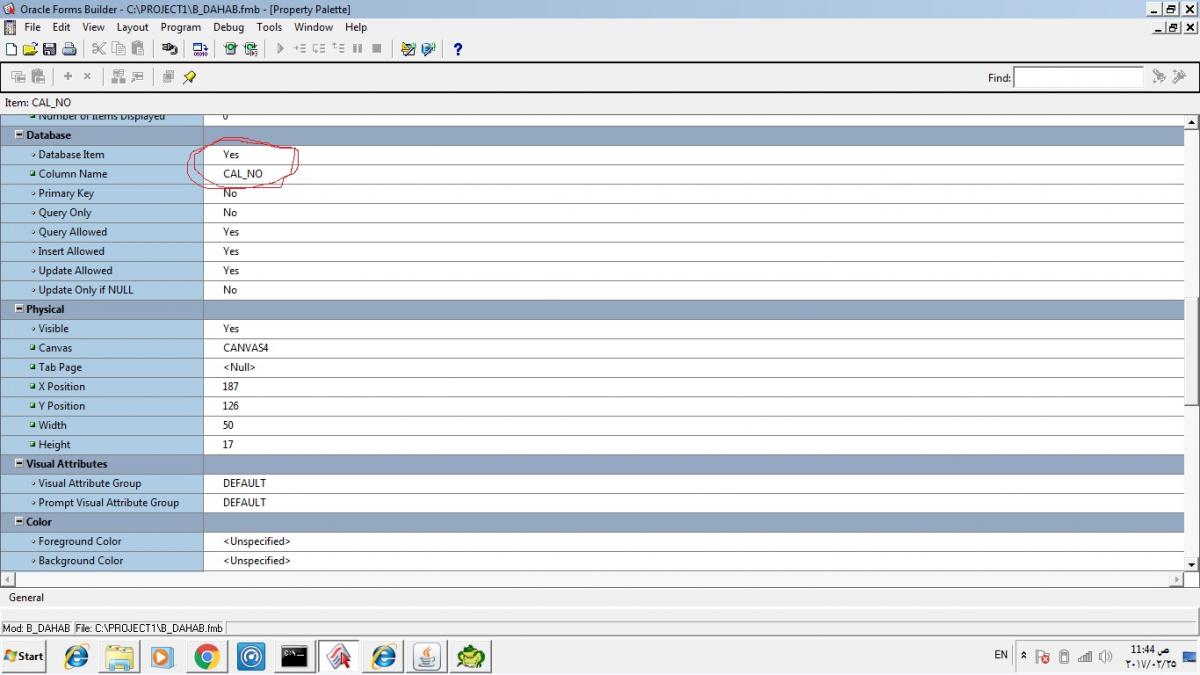Collapse the Database property section

[x=19, y=135]
